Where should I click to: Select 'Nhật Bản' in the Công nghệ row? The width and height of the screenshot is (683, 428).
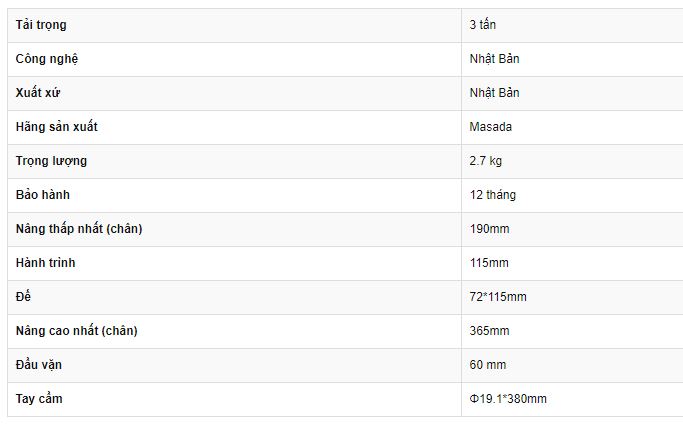tap(494, 59)
